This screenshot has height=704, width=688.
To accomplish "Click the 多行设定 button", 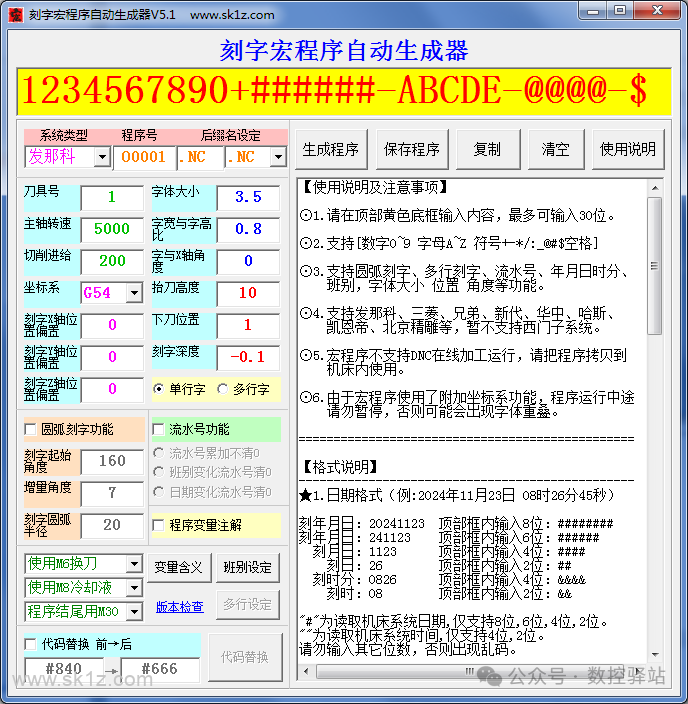I will 247,605.
